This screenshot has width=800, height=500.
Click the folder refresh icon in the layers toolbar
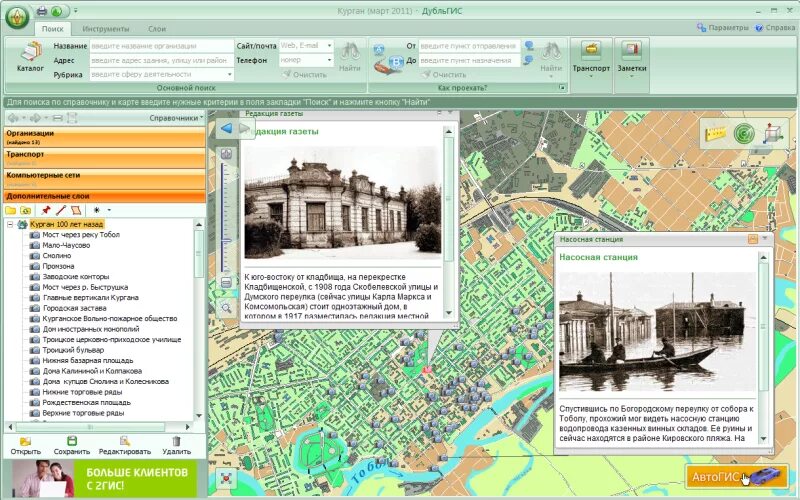click(26, 210)
